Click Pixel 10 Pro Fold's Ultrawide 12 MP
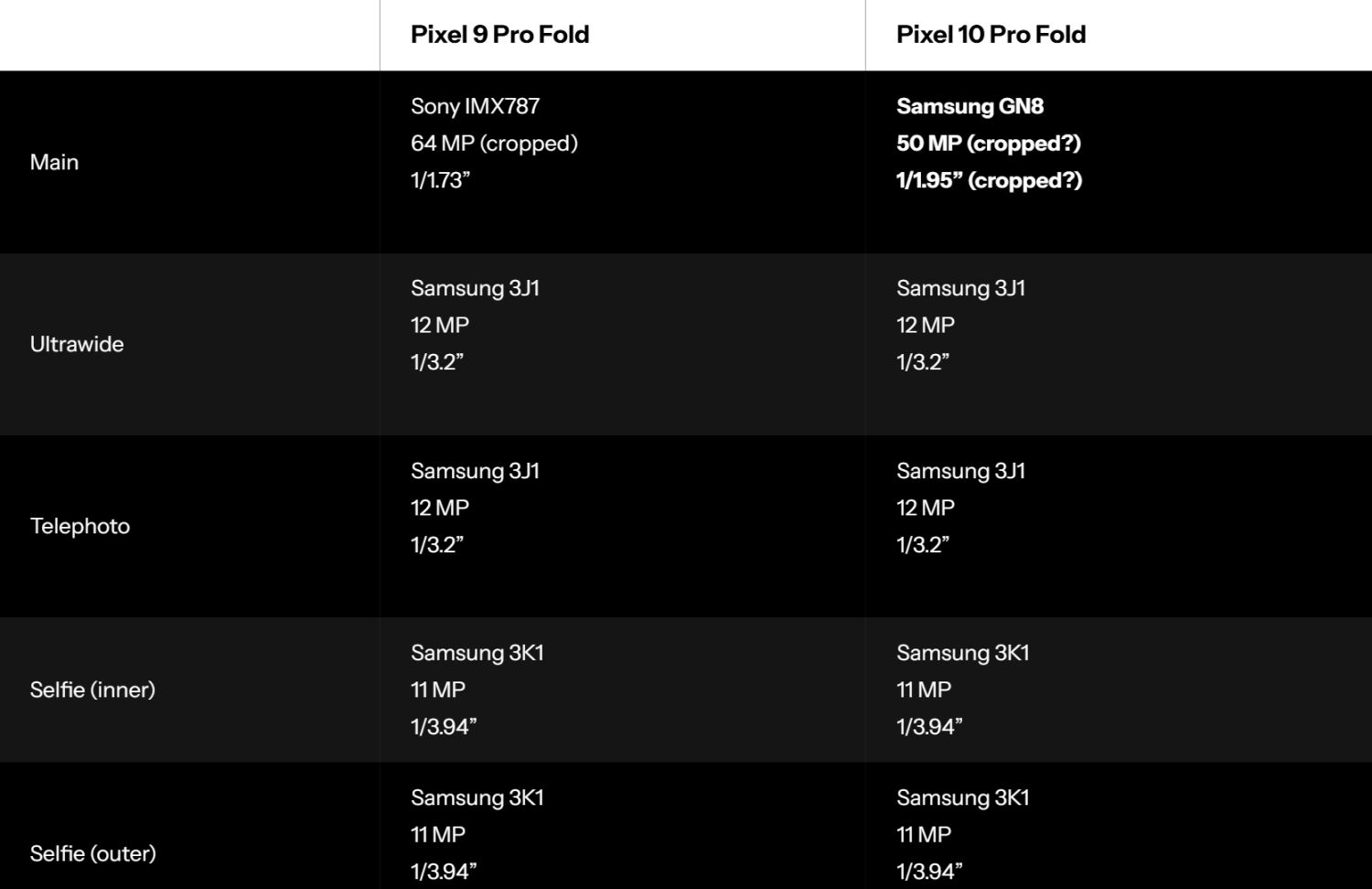Screen dimensions: 1372x889 click(925, 325)
